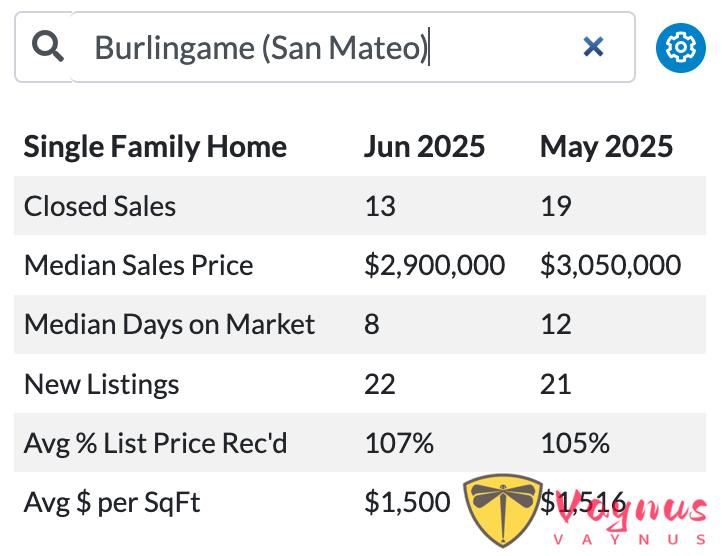722x556 pixels.
Task: Click the May 2025 column header
Action: (606, 146)
